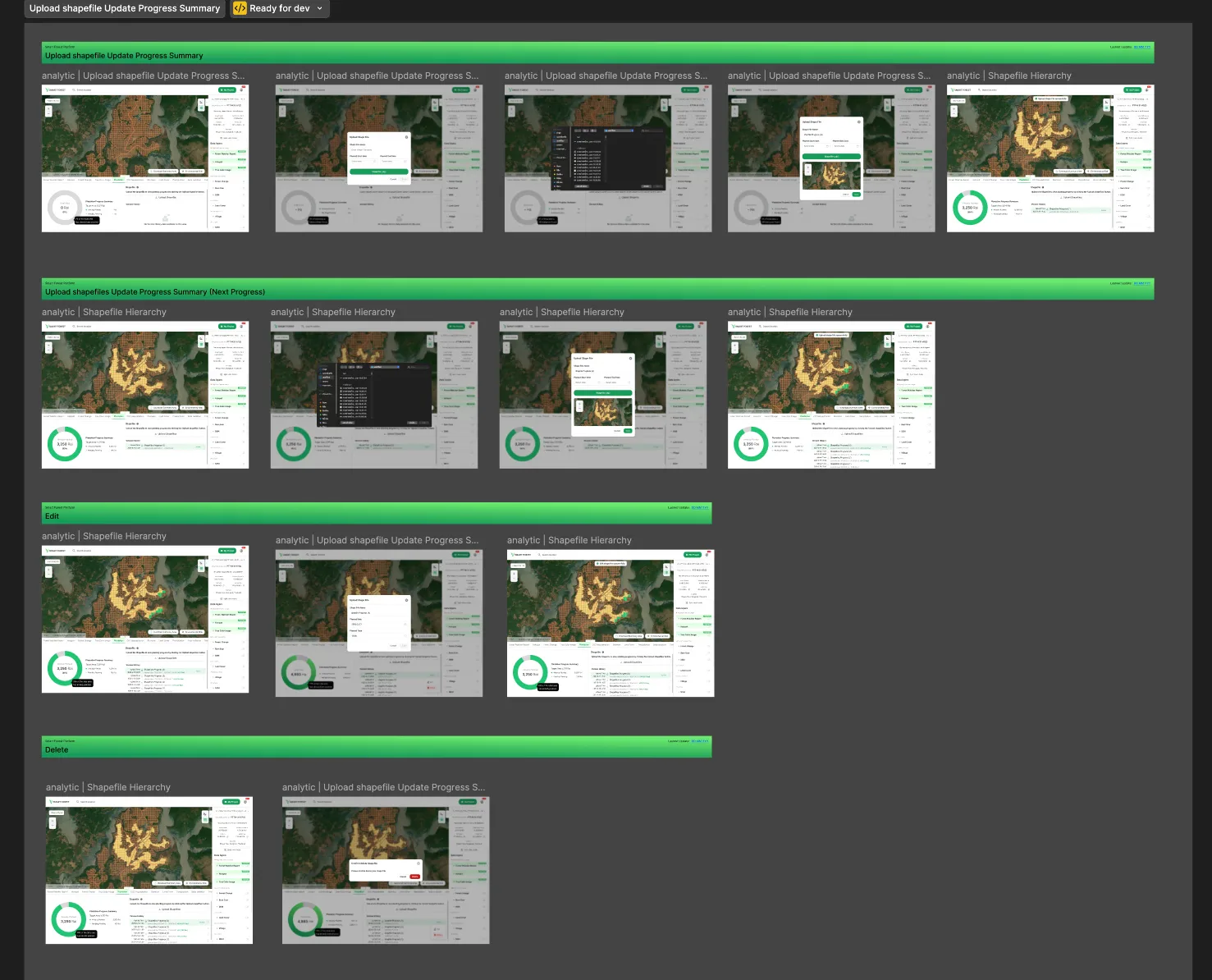The width and height of the screenshot is (1212, 980).
Task: Open Next Progress frame showing the dark file picker
Action: [x=374, y=395]
